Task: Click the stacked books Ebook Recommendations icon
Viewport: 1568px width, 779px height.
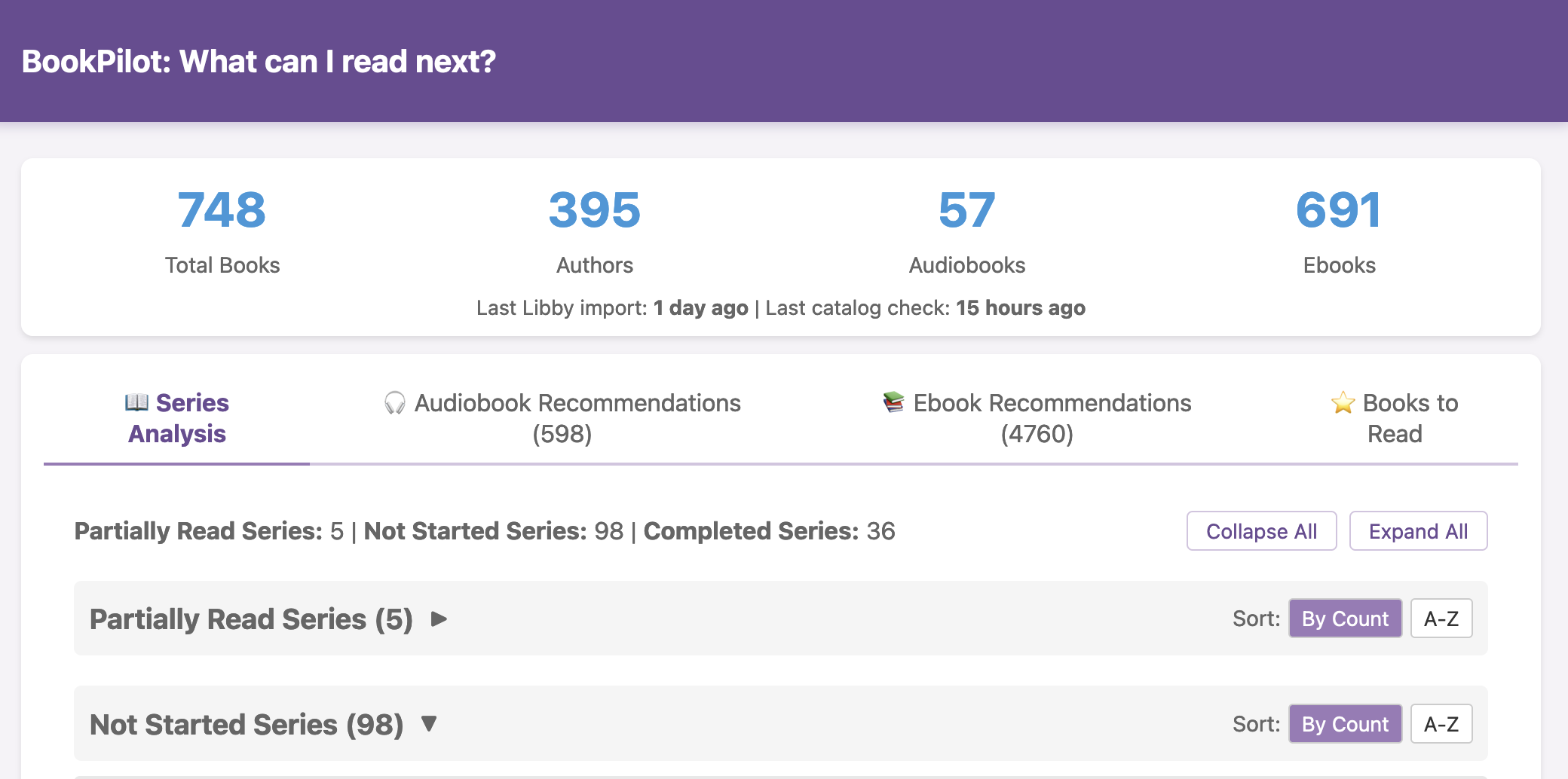Action: (893, 402)
